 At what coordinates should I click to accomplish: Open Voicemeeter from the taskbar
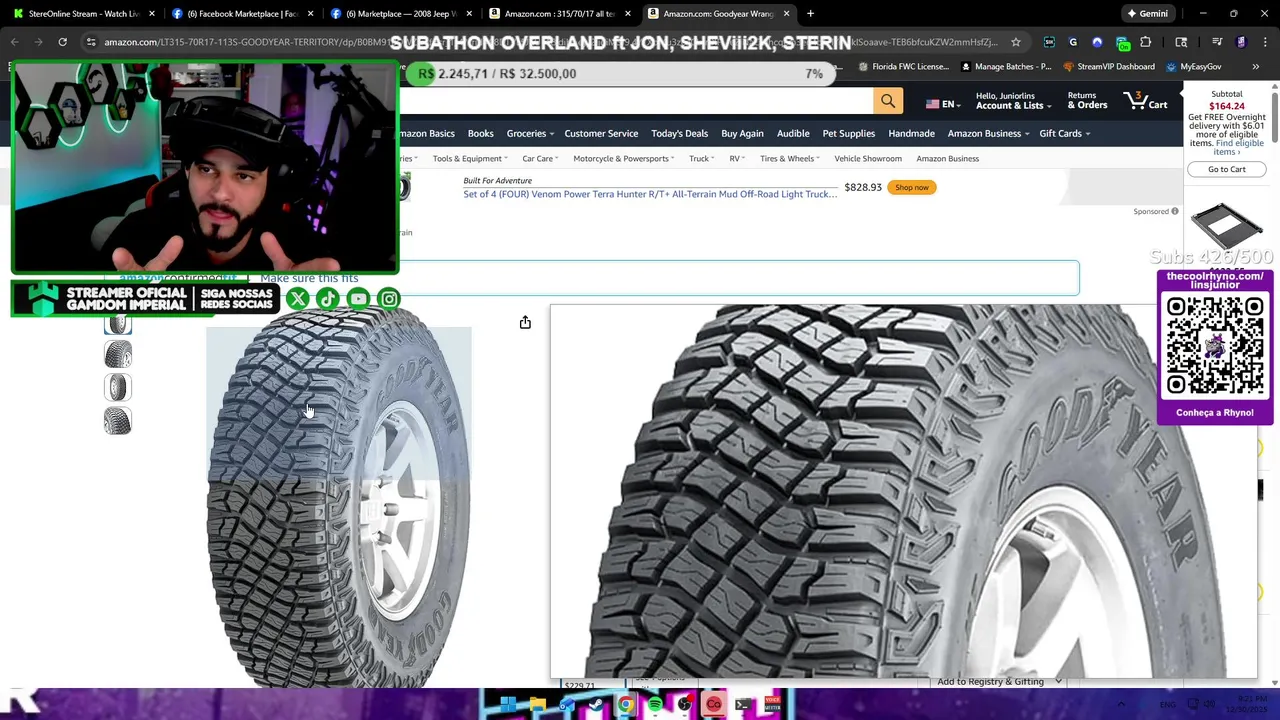point(772,705)
